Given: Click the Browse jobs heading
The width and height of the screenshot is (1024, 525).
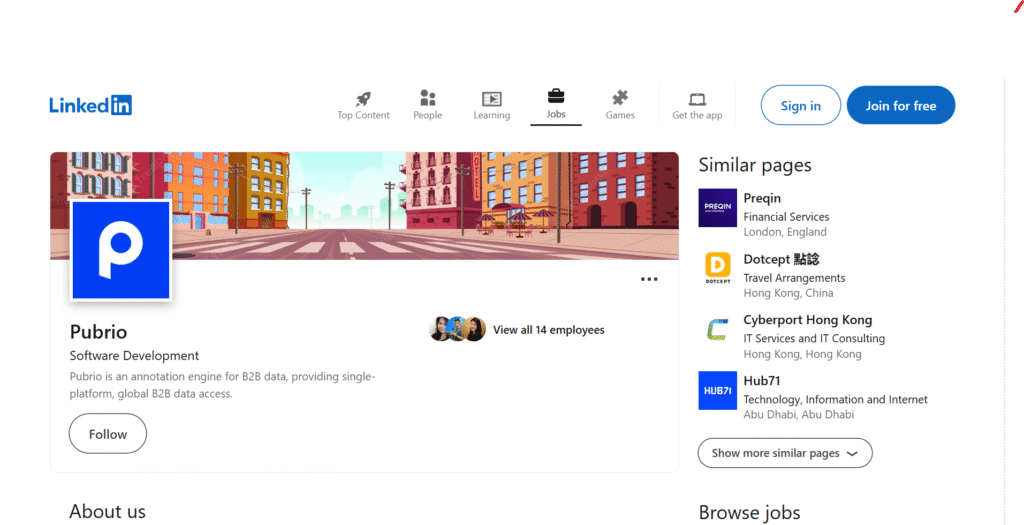Looking at the screenshot, I should [x=749, y=513].
